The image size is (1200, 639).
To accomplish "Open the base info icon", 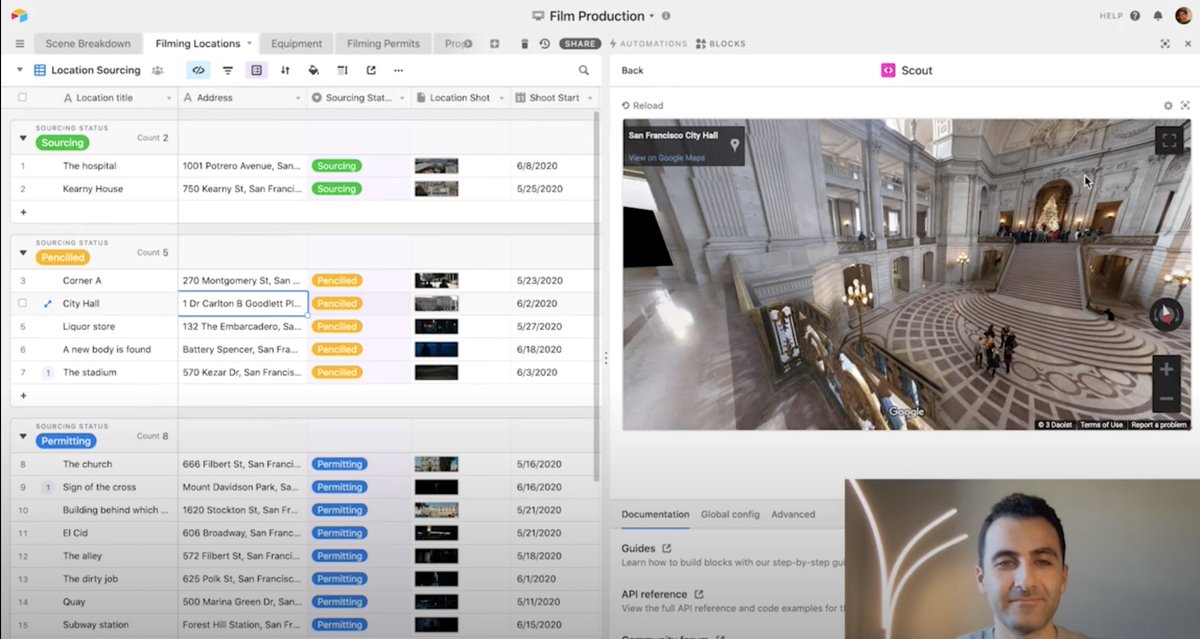I will (666, 16).
